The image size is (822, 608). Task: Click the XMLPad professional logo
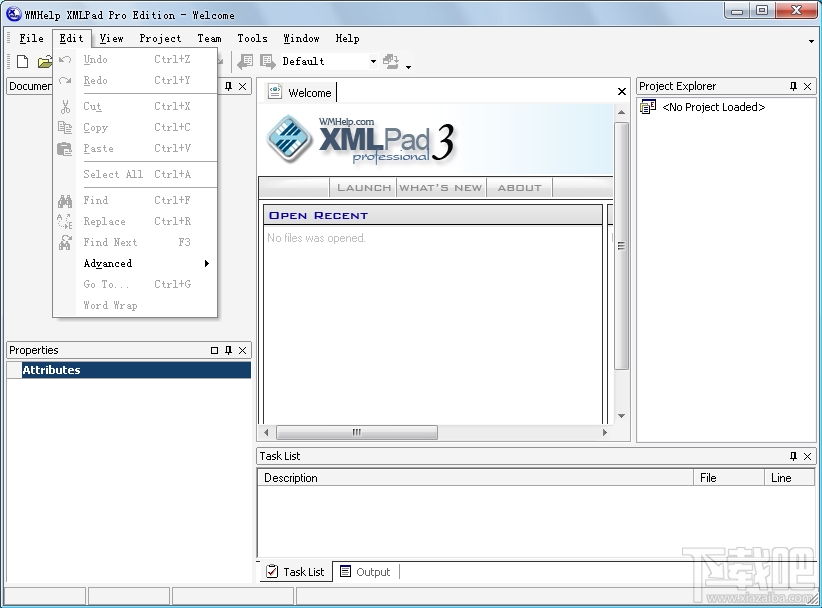(x=360, y=139)
